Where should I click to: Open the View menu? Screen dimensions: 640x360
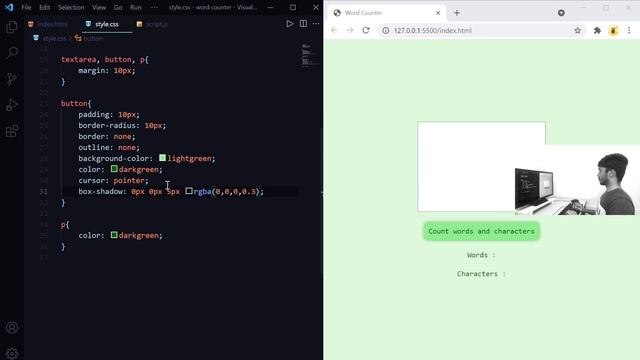99,7
